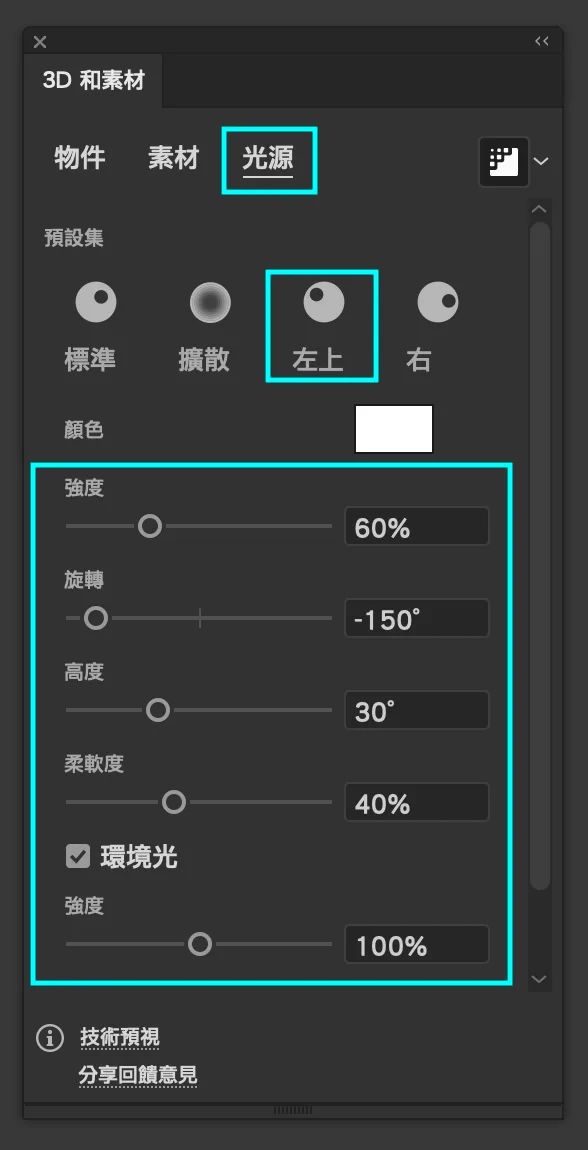Open the 光源 lighting tab
The width and height of the screenshot is (588, 1150).
[268, 158]
